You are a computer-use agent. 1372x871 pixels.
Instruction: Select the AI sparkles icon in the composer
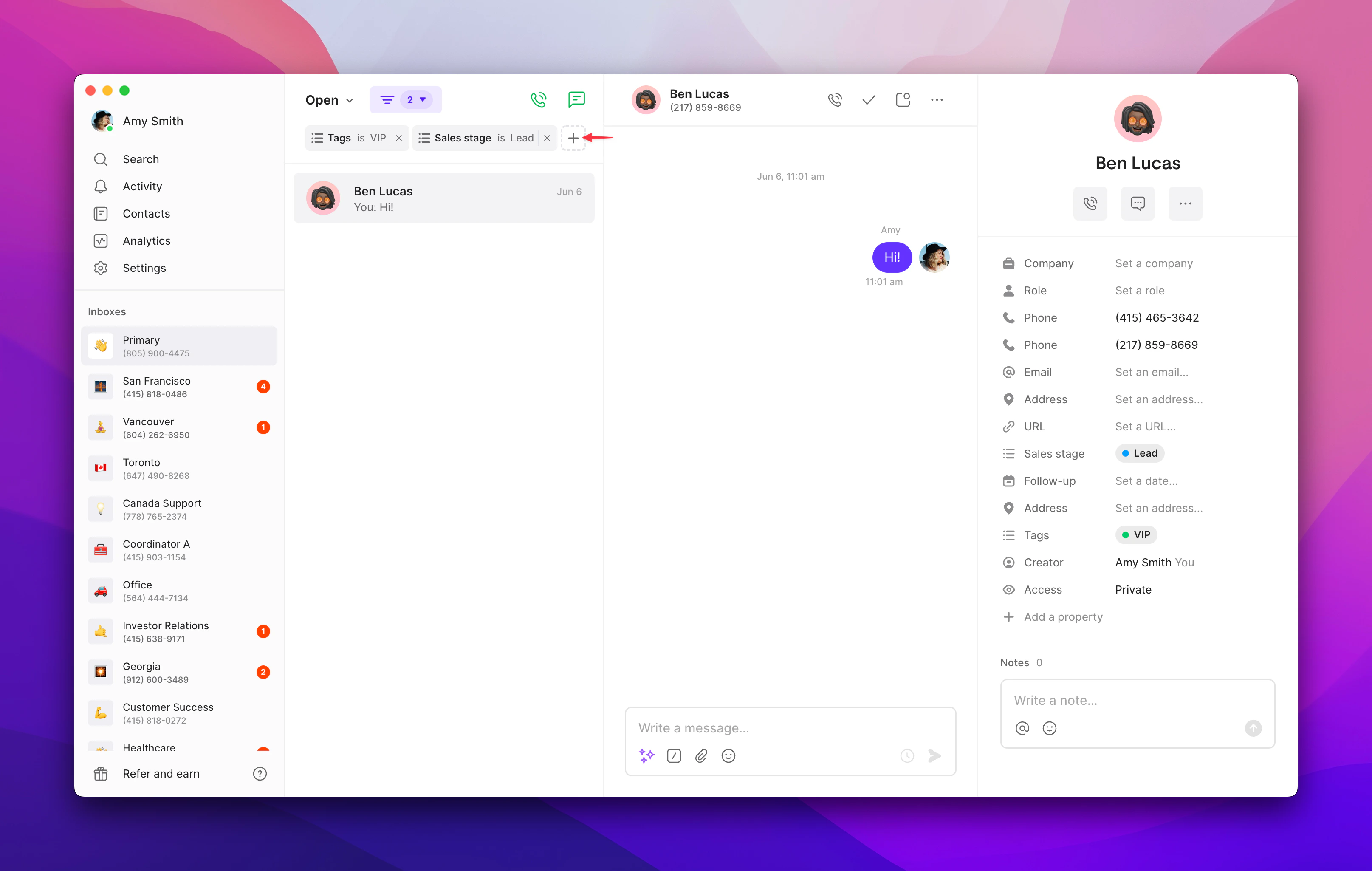[646, 756]
